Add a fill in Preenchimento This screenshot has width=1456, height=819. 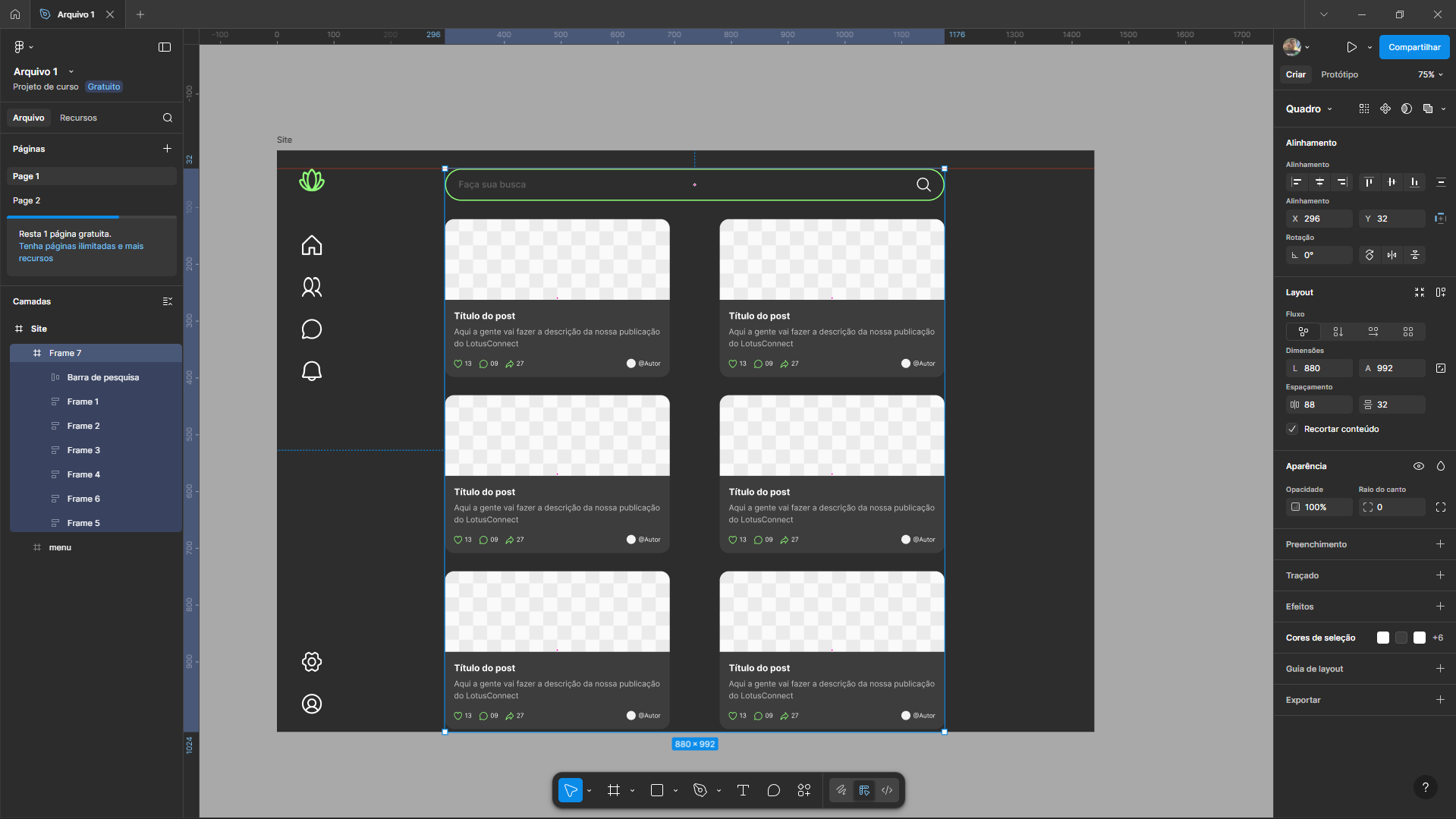point(1440,544)
